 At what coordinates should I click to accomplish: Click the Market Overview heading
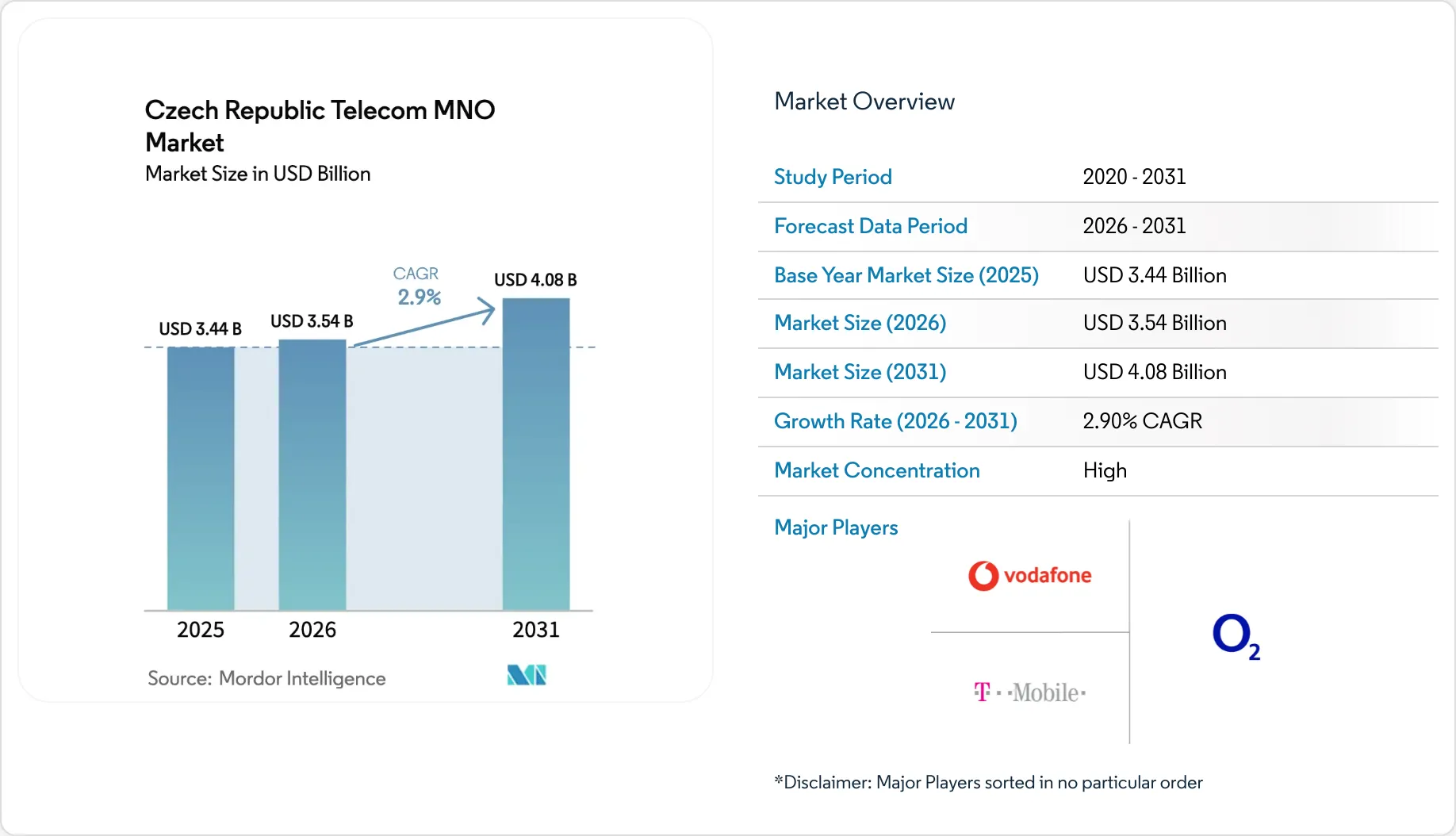pyautogui.click(x=864, y=102)
